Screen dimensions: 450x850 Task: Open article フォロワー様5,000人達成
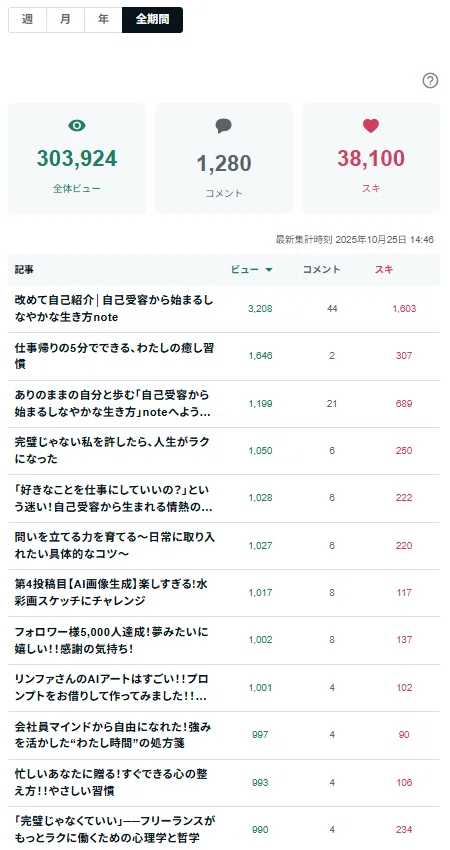point(224,640)
